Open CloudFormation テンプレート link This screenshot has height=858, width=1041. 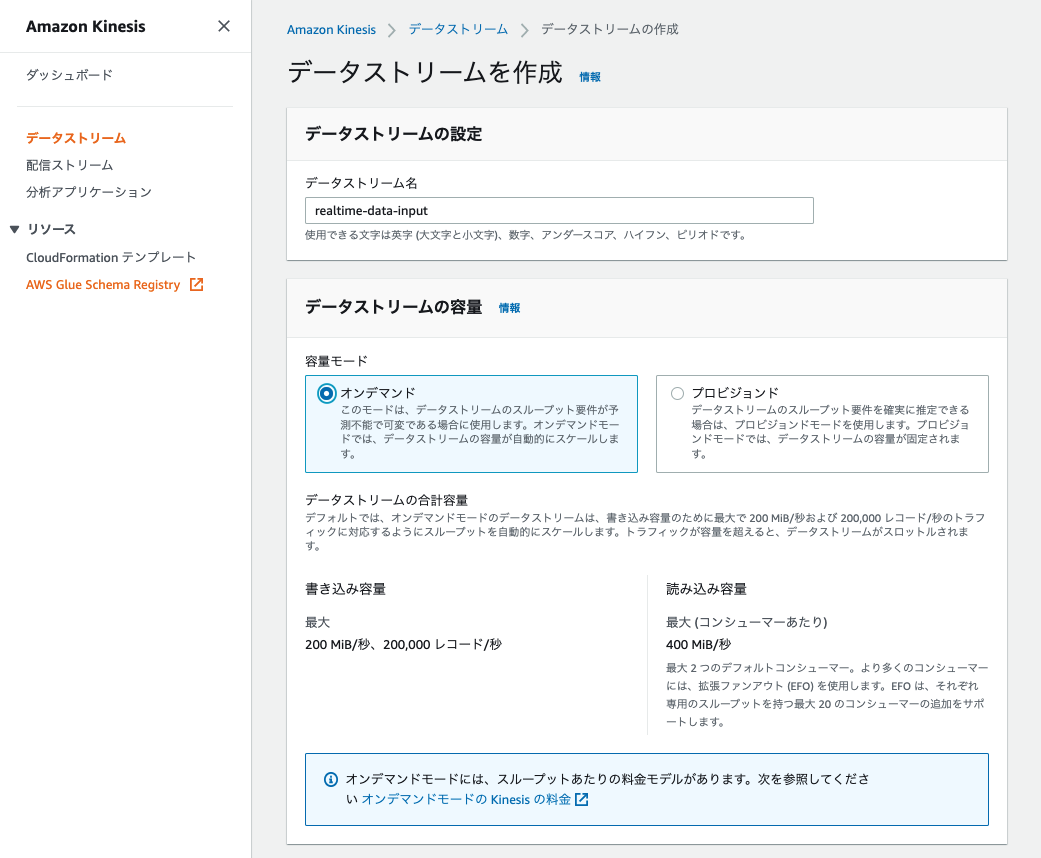point(111,257)
